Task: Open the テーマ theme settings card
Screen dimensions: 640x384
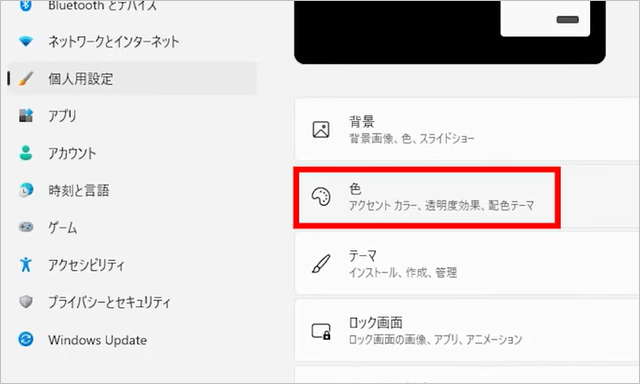Action: pyautogui.click(x=467, y=264)
